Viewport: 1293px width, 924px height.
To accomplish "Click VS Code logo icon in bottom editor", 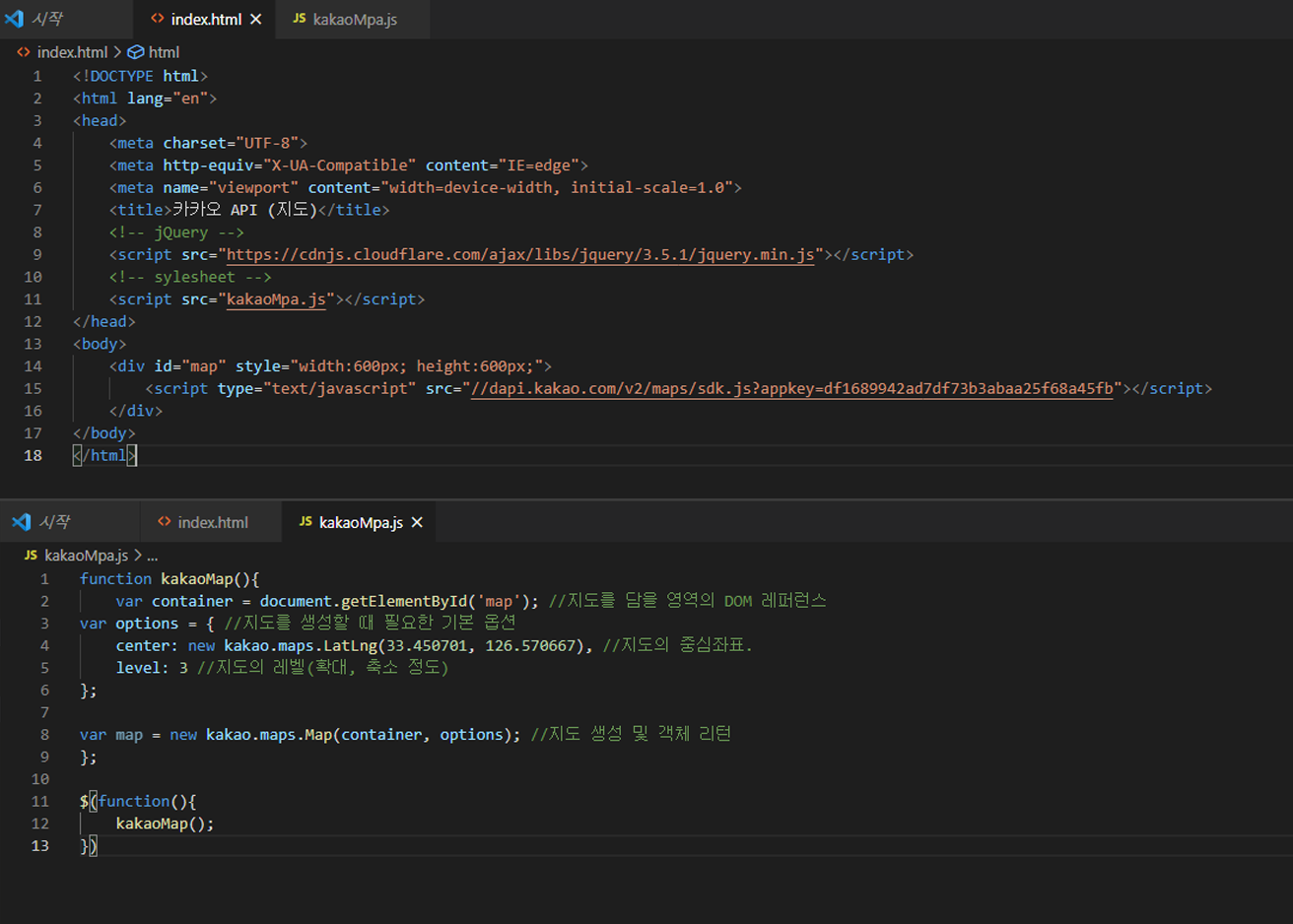I will pos(21,522).
